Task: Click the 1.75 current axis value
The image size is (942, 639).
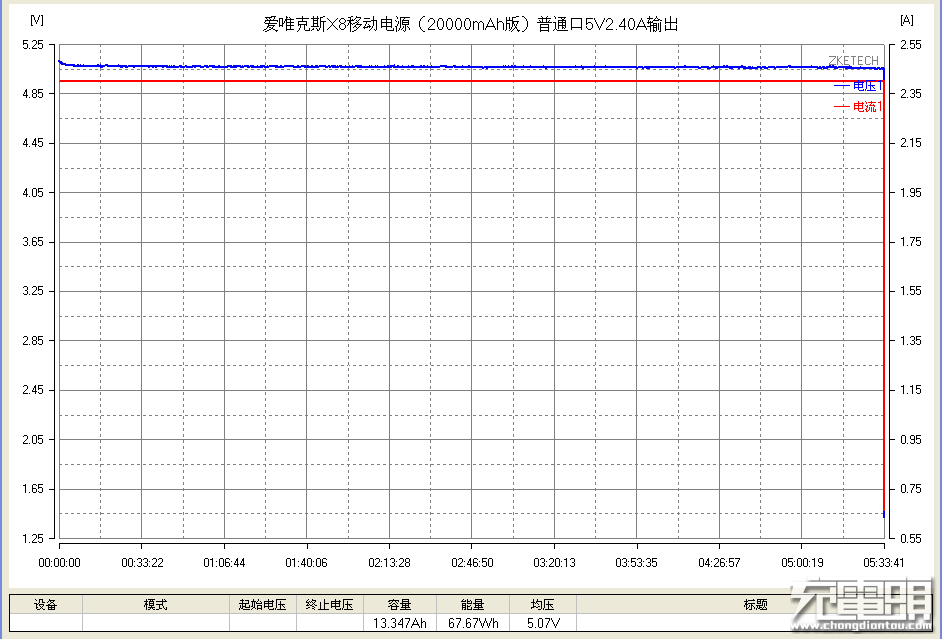Action: pyautogui.click(x=911, y=242)
